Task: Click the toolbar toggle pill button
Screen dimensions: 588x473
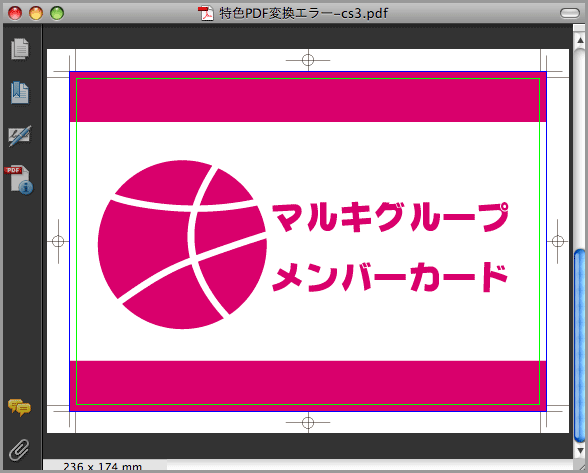Action: coord(570,13)
